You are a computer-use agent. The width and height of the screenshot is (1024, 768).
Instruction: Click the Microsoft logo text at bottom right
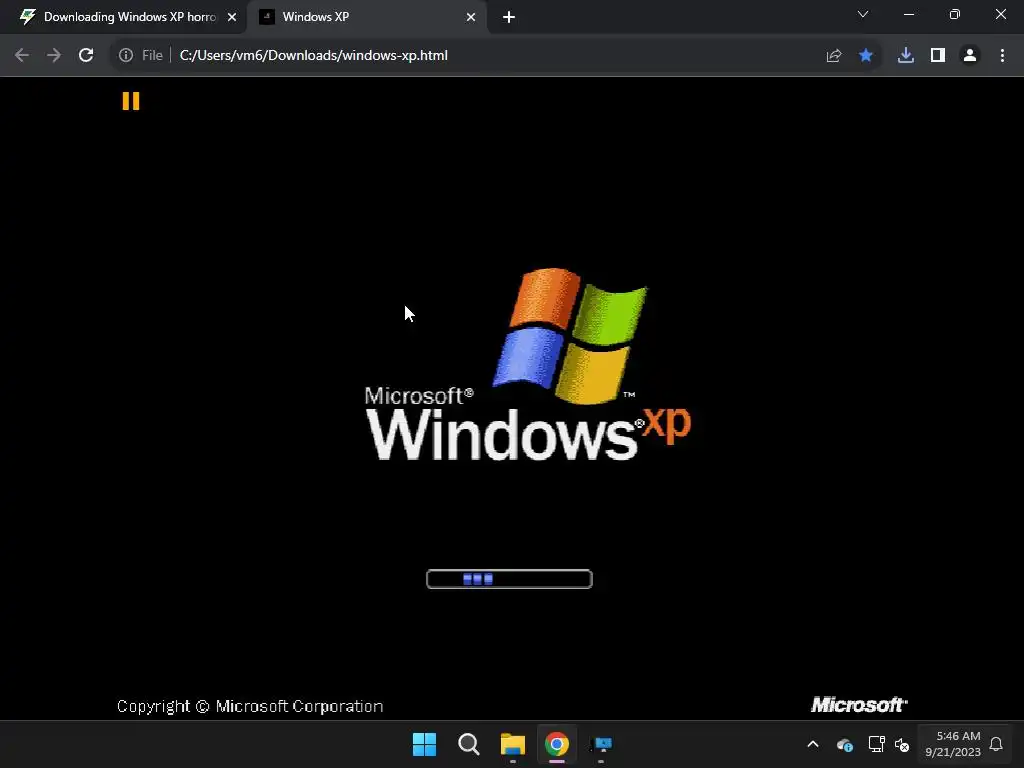(859, 705)
